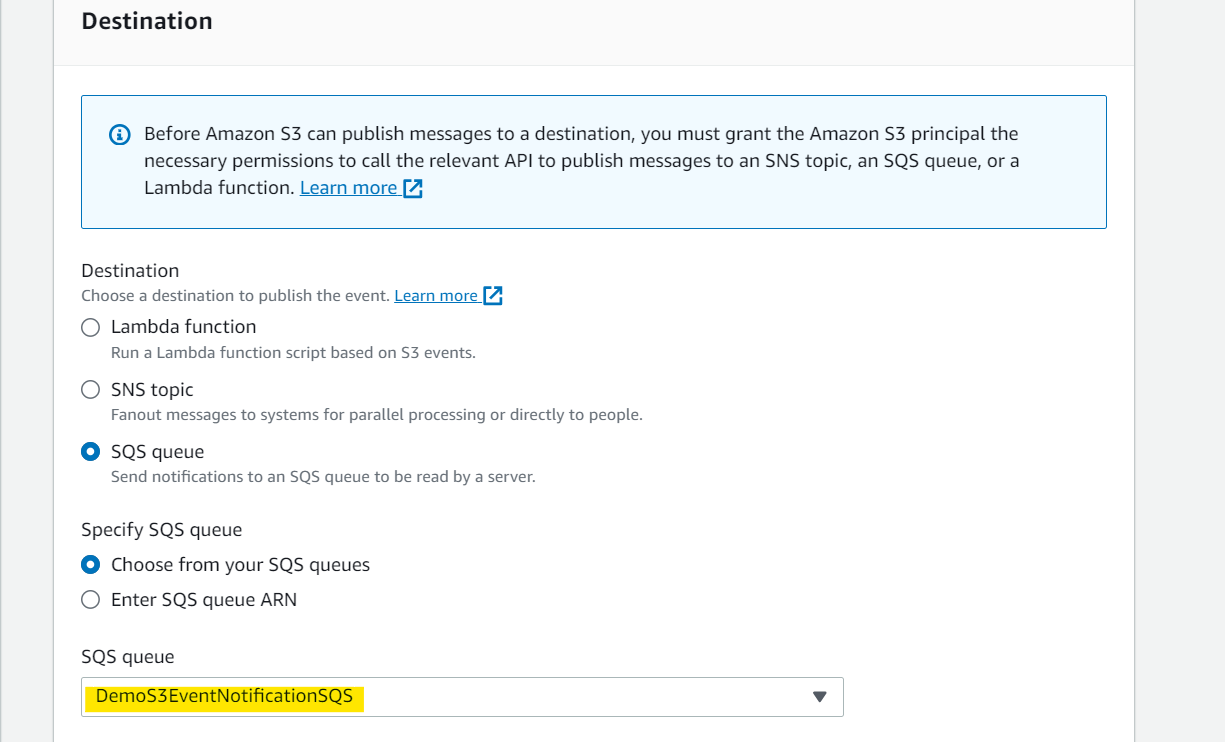Click external-link icon beside destination Learn more
Viewport: 1225px width, 742px height.
pos(492,296)
